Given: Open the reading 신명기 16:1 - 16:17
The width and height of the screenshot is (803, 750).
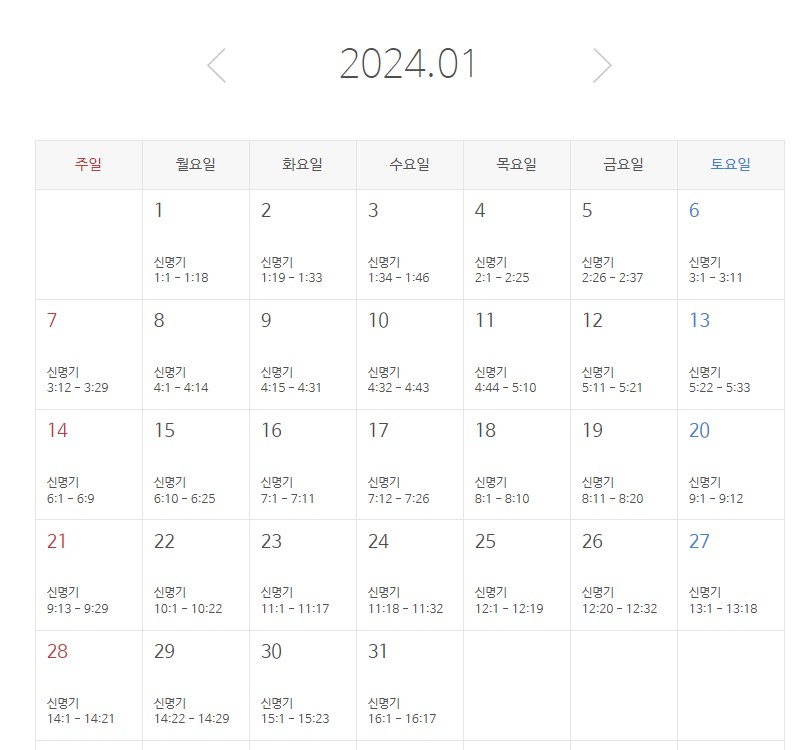Looking at the screenshot, I should tap(402, 711).
